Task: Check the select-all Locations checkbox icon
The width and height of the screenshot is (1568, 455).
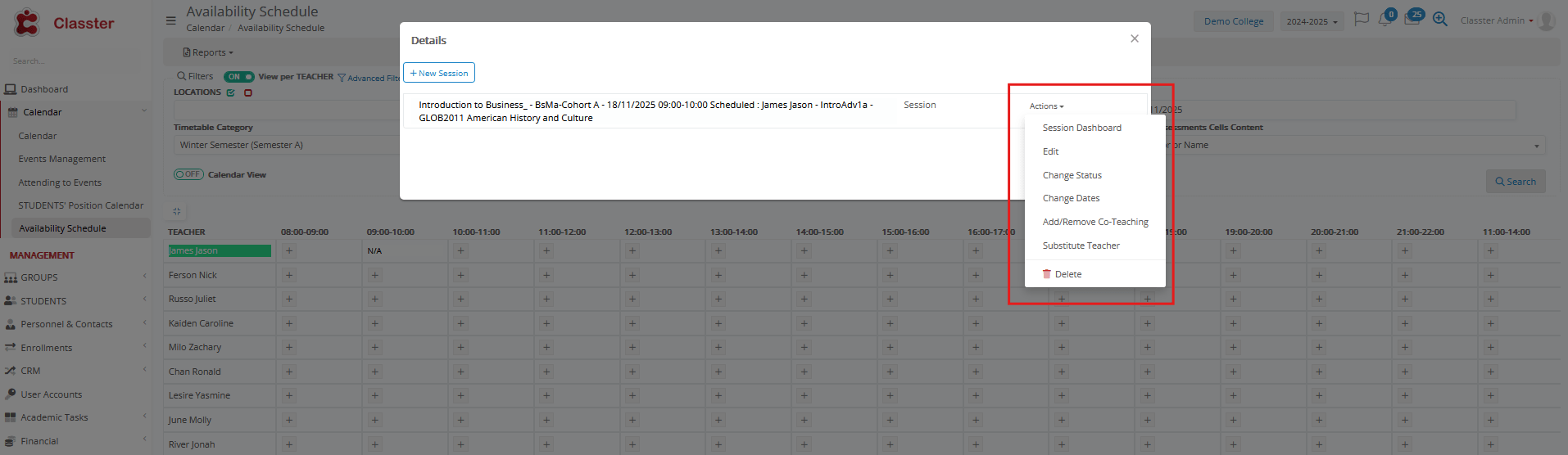Action: (x=231, y=92)
